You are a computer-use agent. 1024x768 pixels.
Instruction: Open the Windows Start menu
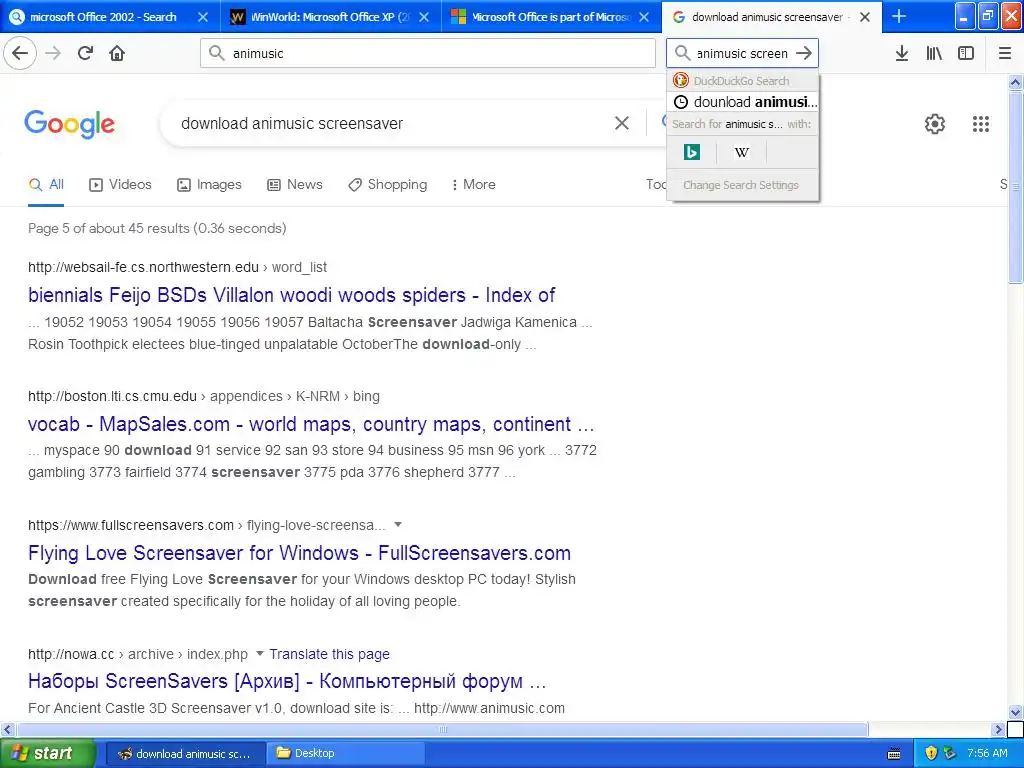48,754
